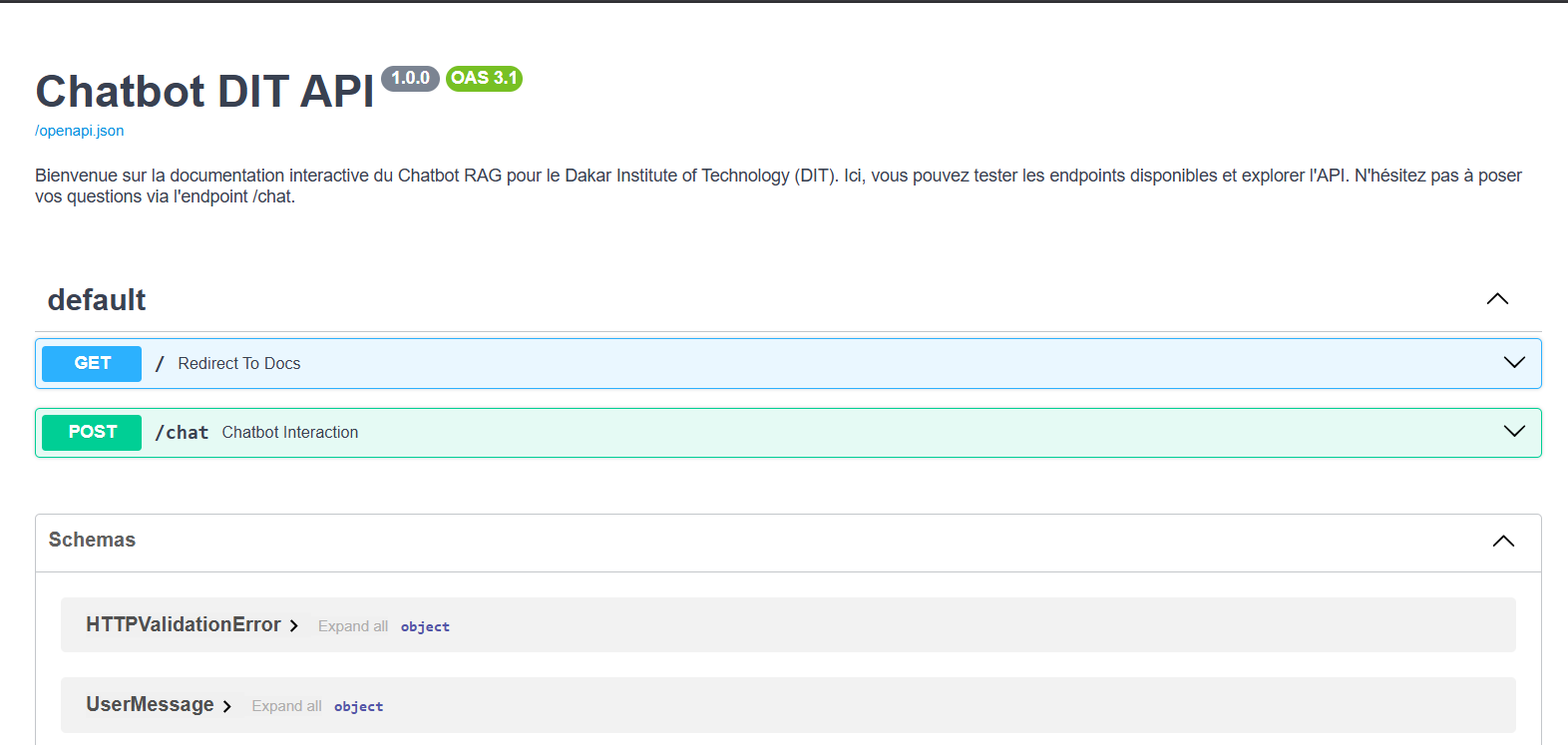The height and width of the screenshot is (745, 1568).
Task: Collapse the Schemas section chevron
Action: (1503, 541)
